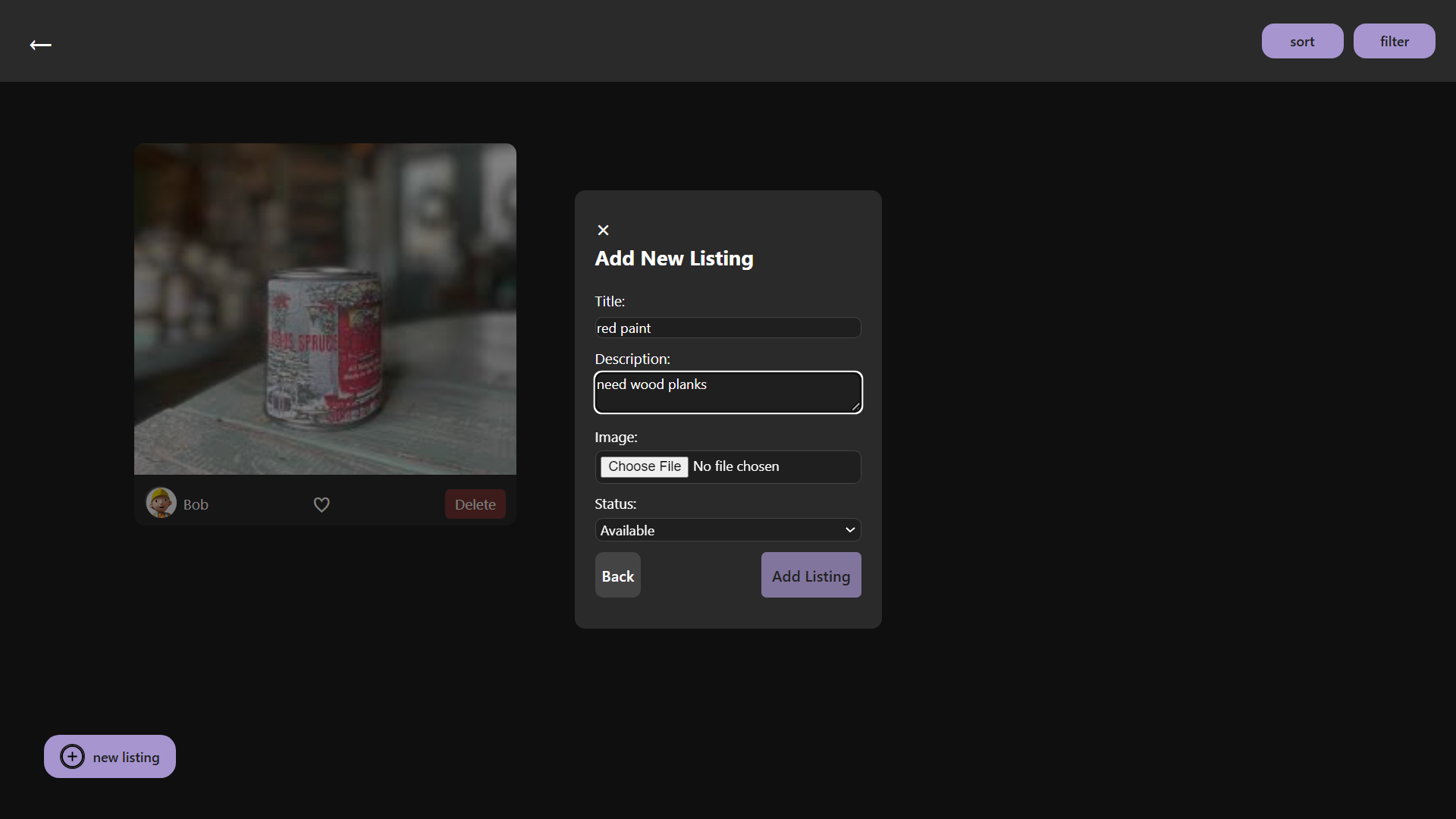Click the username Bob on the listing
The image size is (1456, 819).
tap(196, 504)
